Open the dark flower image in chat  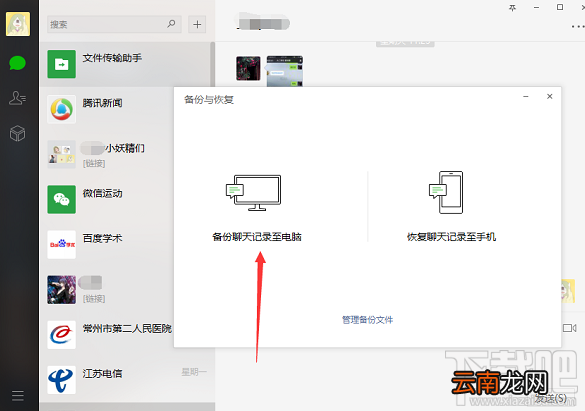coord(248,68)
